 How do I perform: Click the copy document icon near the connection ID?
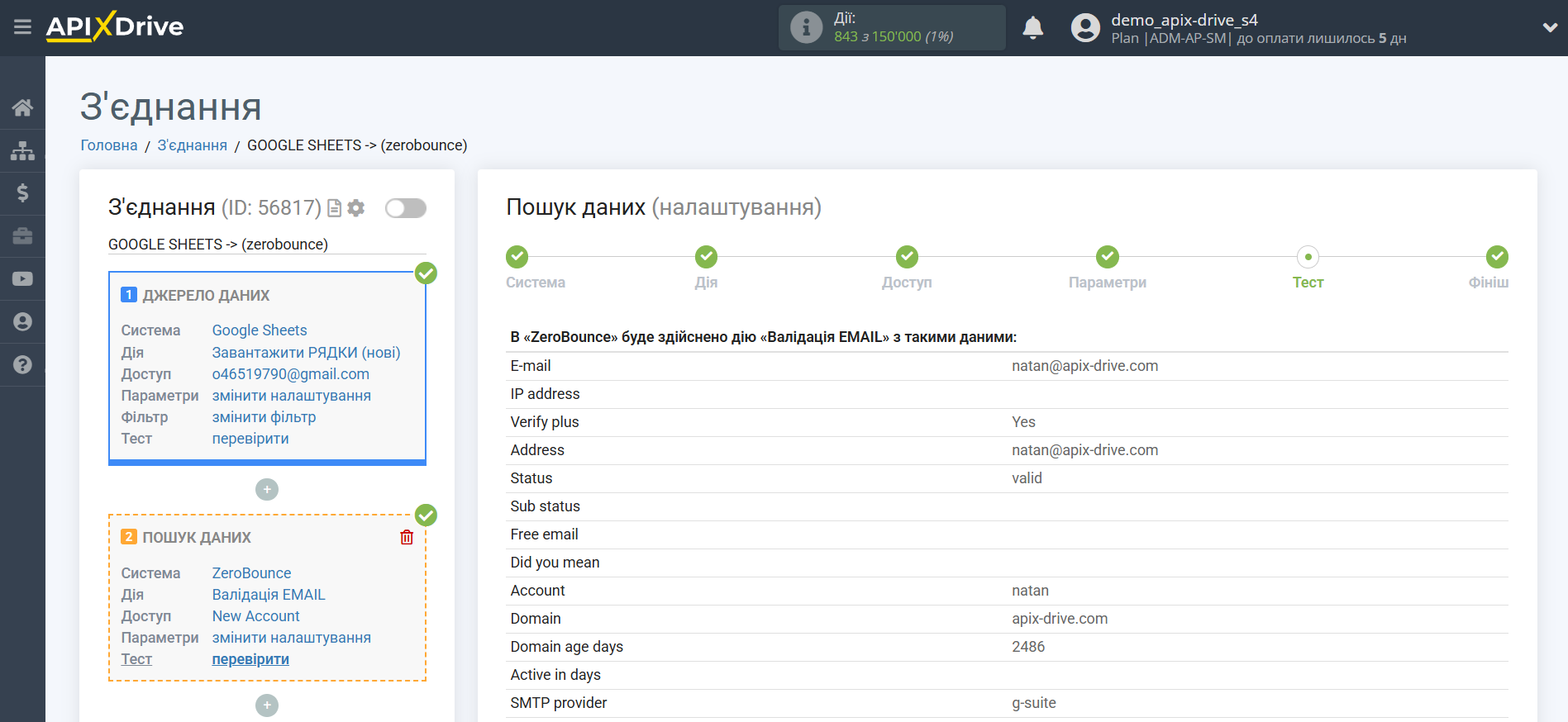point(335,208)
